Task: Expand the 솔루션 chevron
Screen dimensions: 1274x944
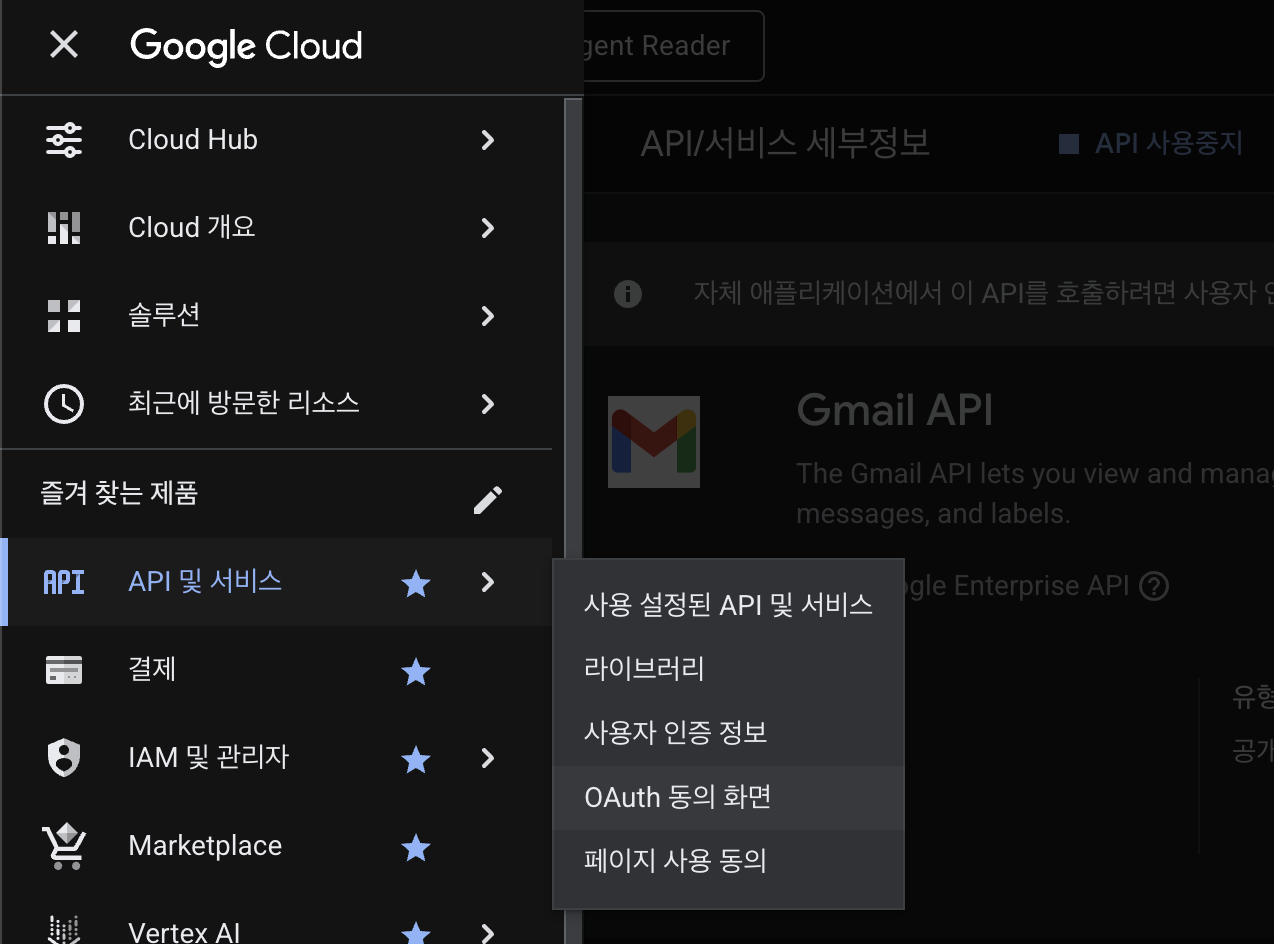Action: 488,316
